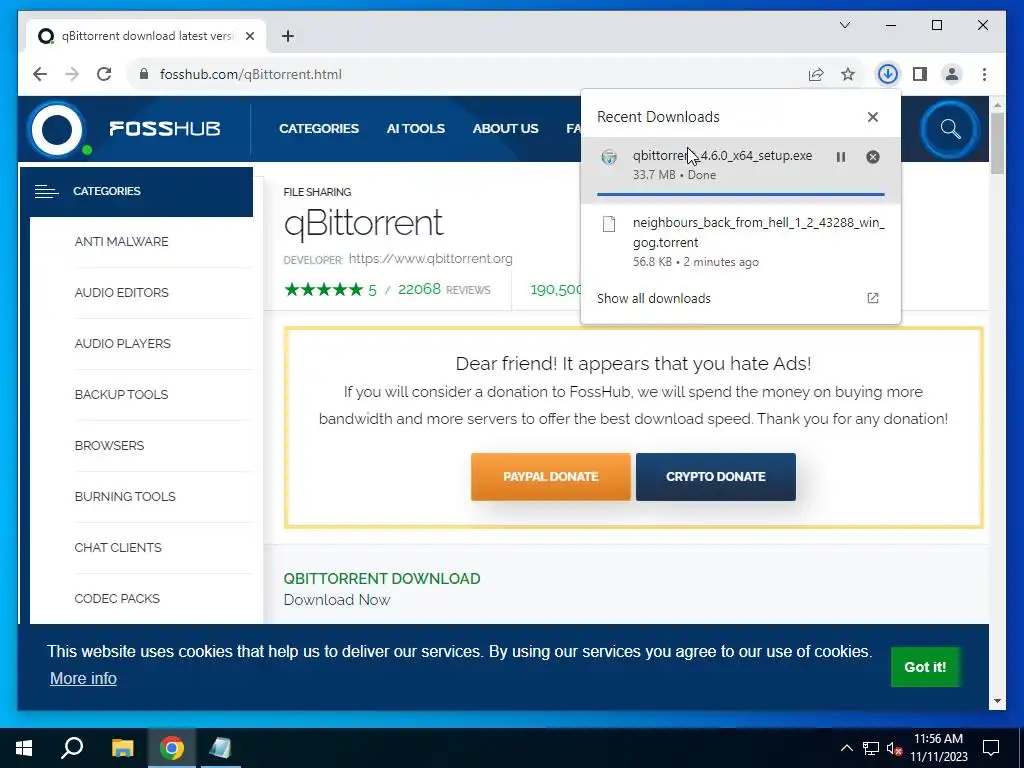Select the BROWSERS category
Image resolution: width=1024 pixels, height=768 pixels.
(x=109, y=445)
